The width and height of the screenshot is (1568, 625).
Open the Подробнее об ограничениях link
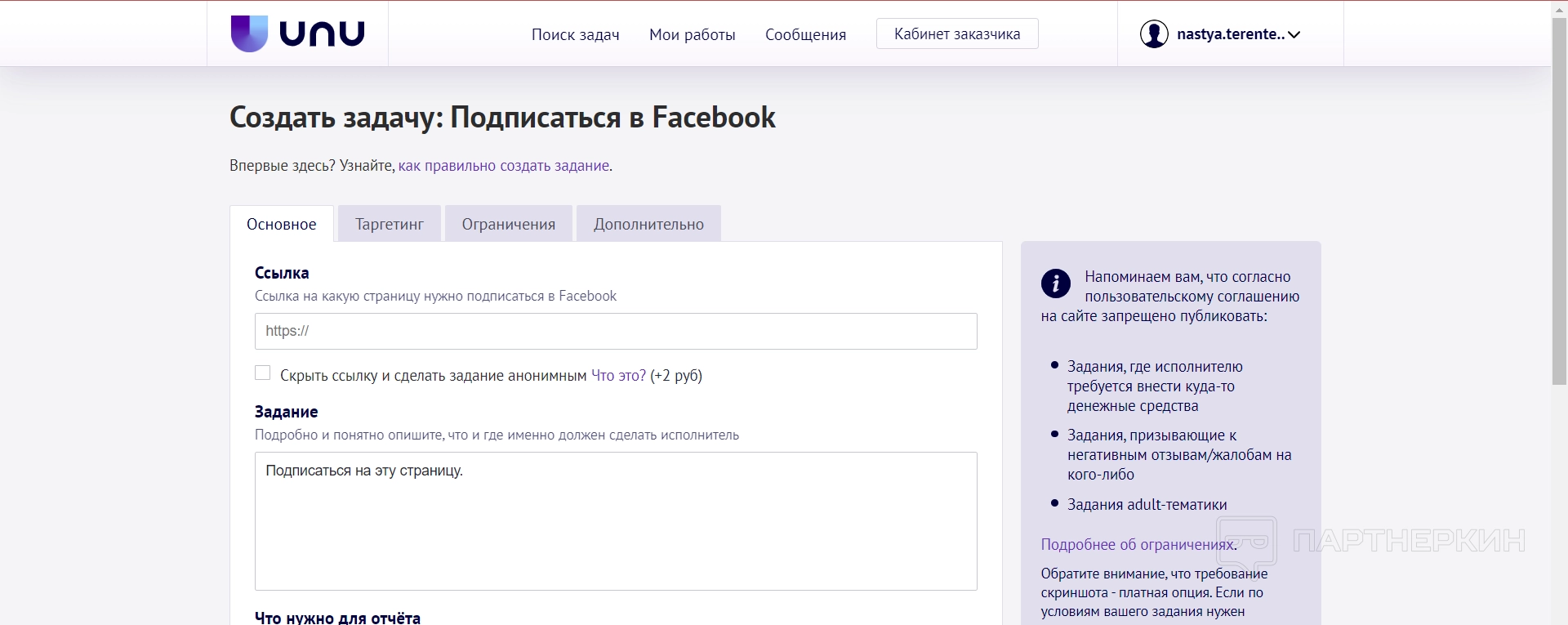pyautogui.click(x=1138, y=545)
